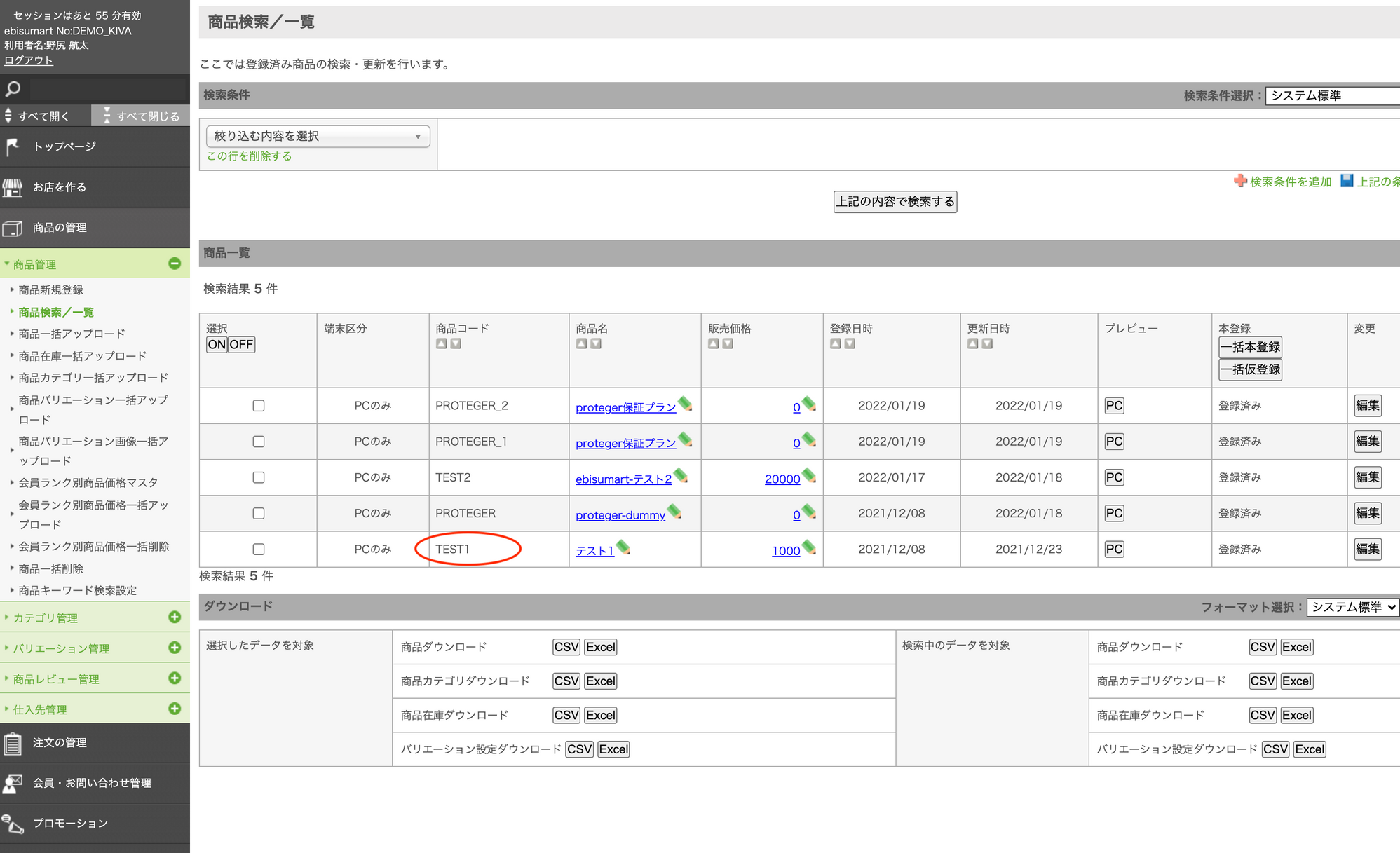The image size is (1400, 853).
Task: Click the ログアウト link
Action: [29, 60]
